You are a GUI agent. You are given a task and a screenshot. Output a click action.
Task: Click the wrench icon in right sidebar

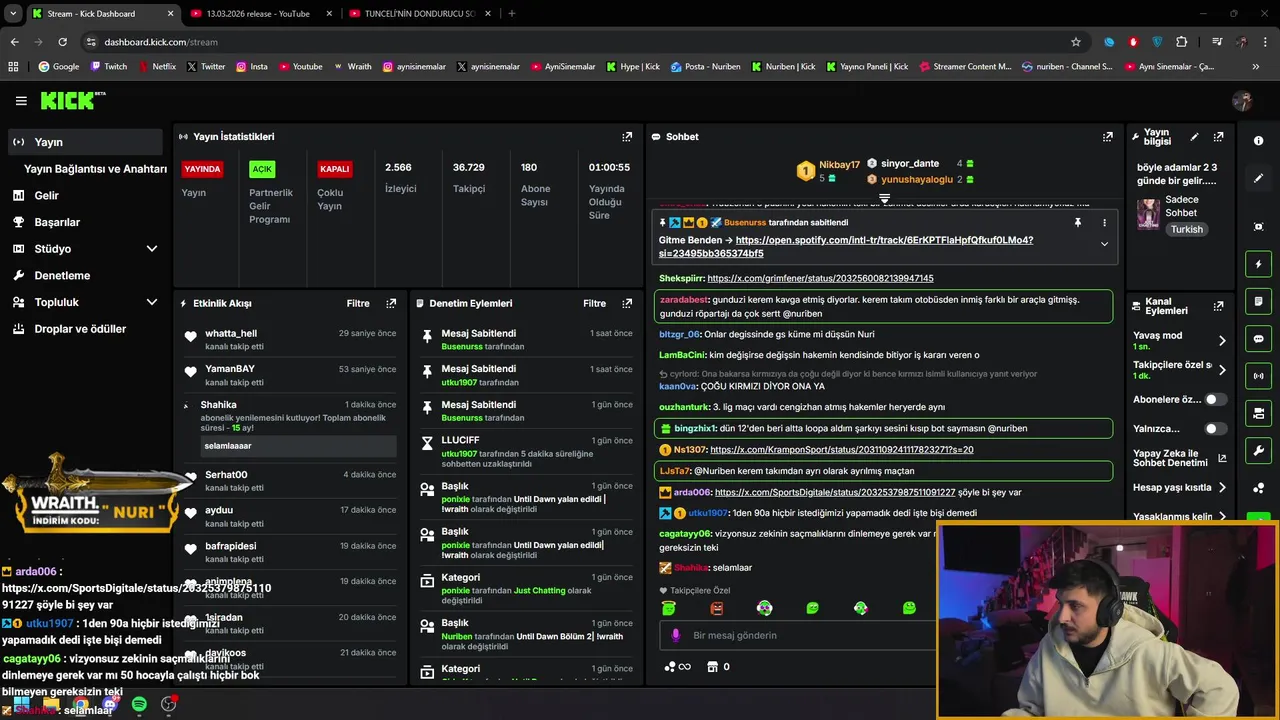(x=1259, y=450)
